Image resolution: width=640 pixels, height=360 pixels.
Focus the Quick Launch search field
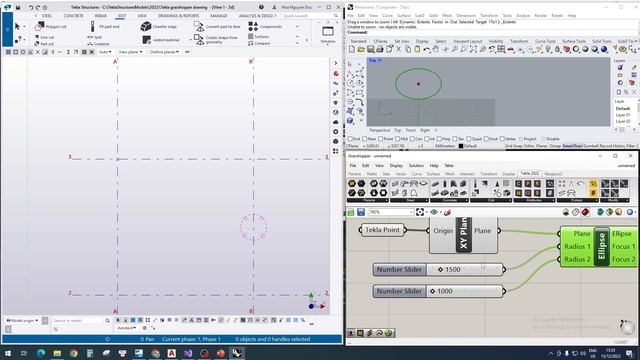[x=310, y=16]
